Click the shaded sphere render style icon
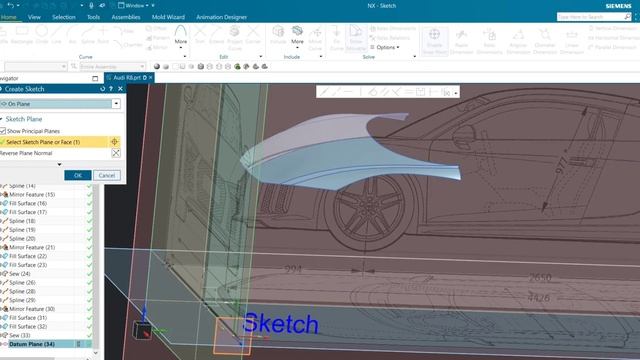 pyautogui.click(x=157, y=67)
